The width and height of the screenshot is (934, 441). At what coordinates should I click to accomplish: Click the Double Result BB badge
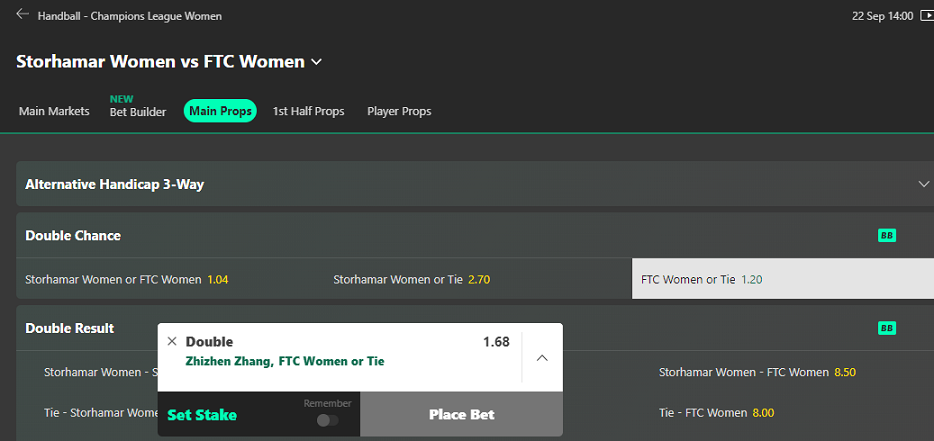887,328
